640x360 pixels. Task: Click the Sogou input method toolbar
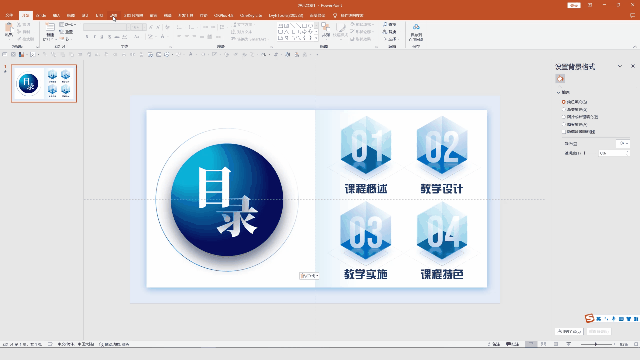pyautogui.click(x=611, y=318)
